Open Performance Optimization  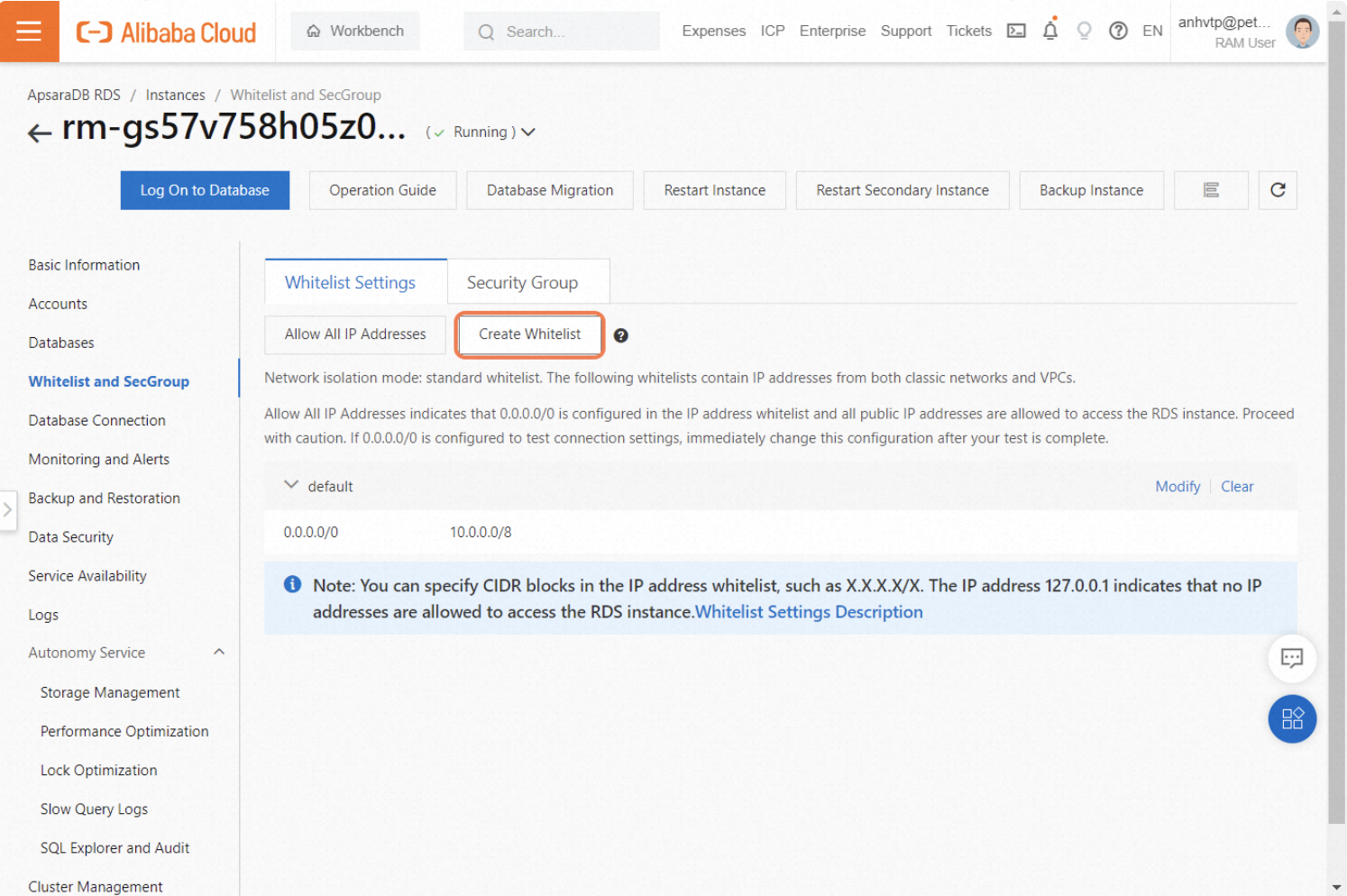[124, 731]
